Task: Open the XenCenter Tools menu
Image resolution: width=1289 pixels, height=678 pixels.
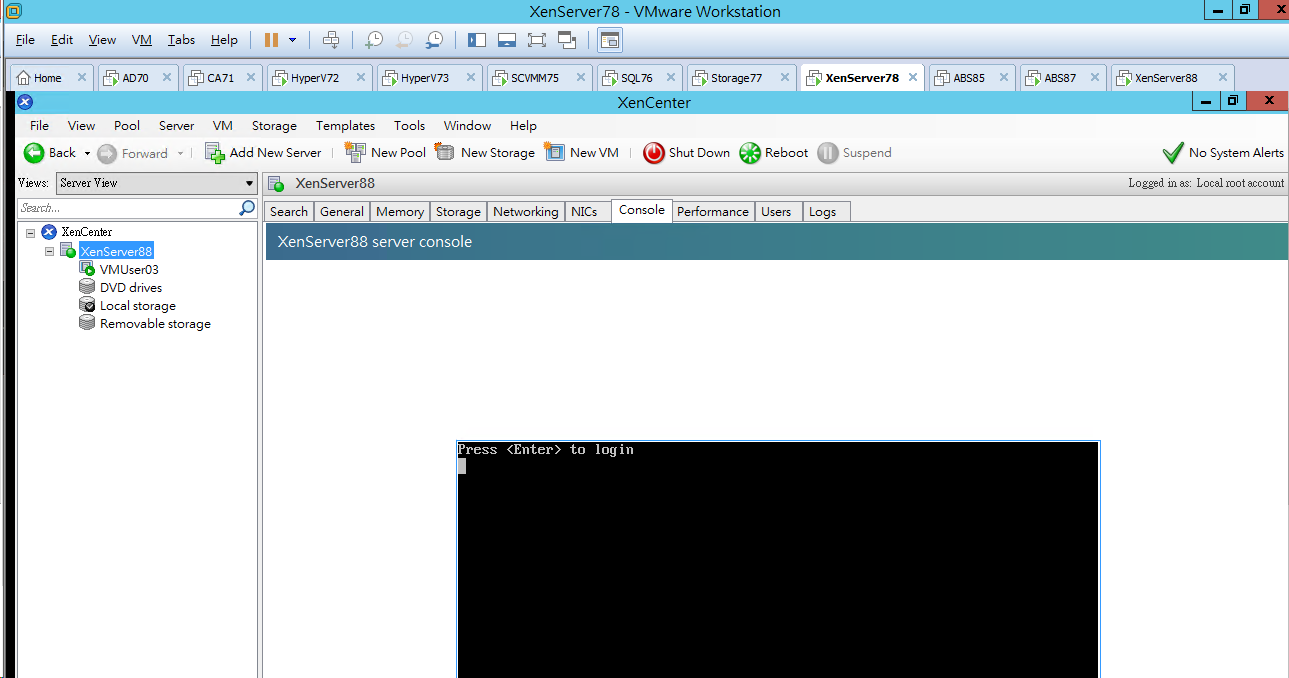Action: click(x=409, y=126)
